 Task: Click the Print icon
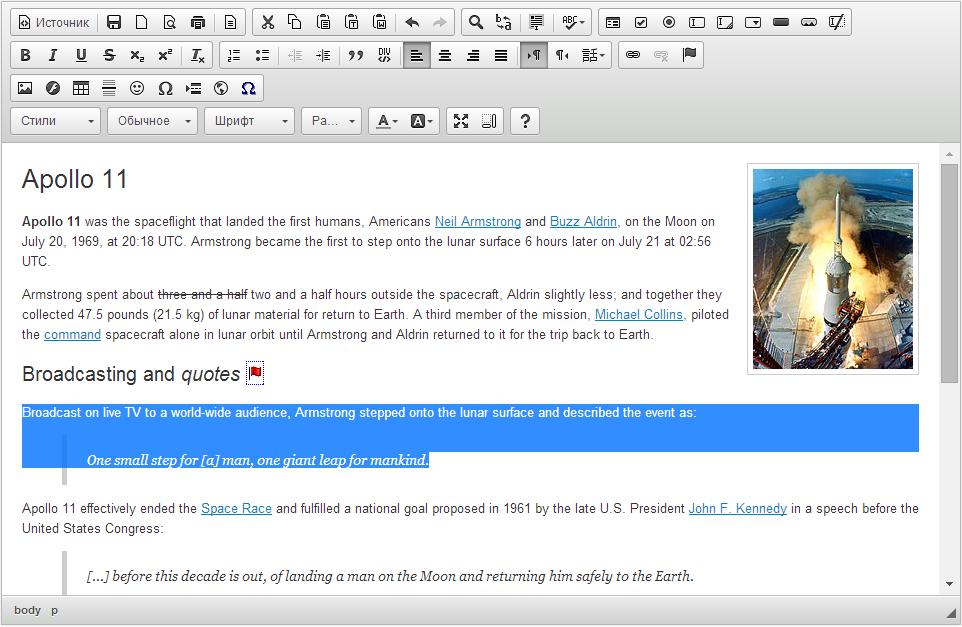[198, 22]
